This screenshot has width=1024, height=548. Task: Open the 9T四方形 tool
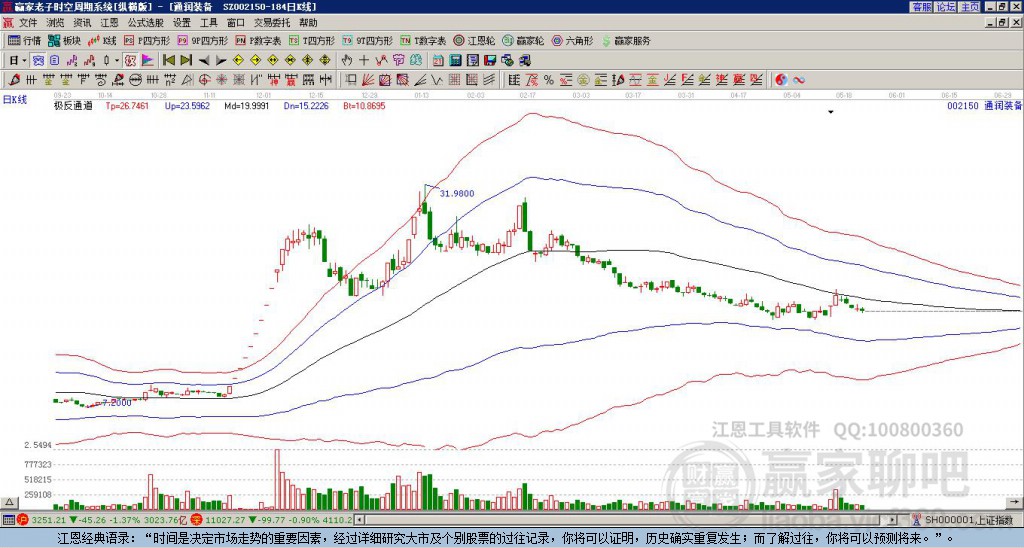[367, 40]
